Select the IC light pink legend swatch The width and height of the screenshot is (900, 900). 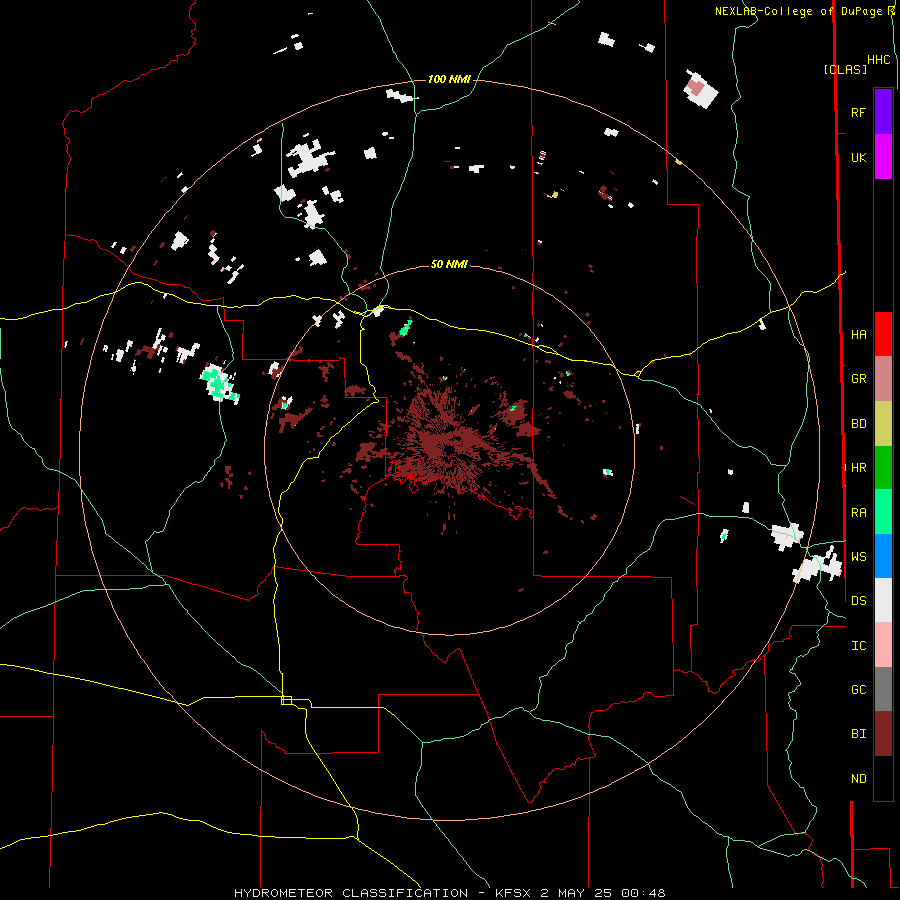coord(883,645)
